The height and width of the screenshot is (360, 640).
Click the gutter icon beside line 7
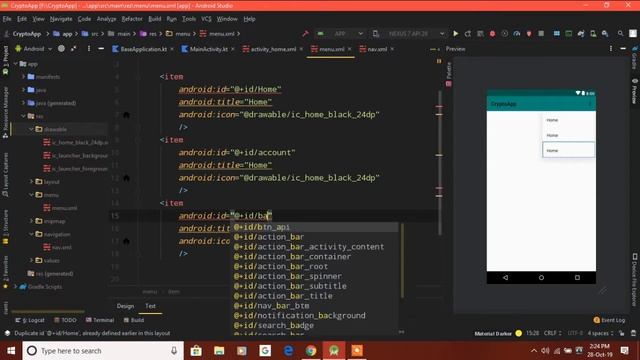click(126, 115)
